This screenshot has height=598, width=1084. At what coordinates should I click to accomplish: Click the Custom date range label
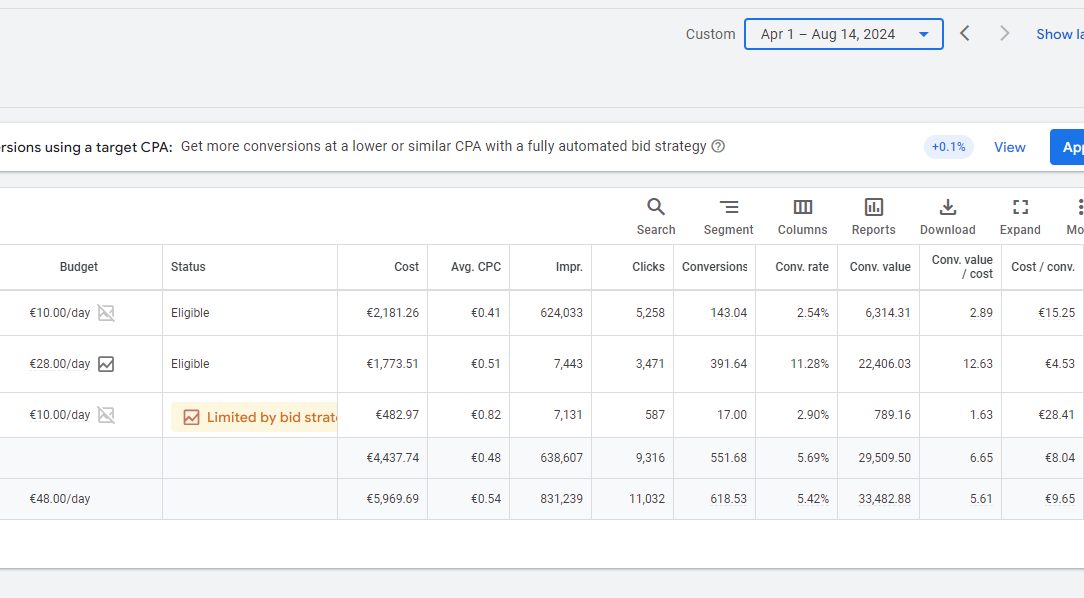710,34
